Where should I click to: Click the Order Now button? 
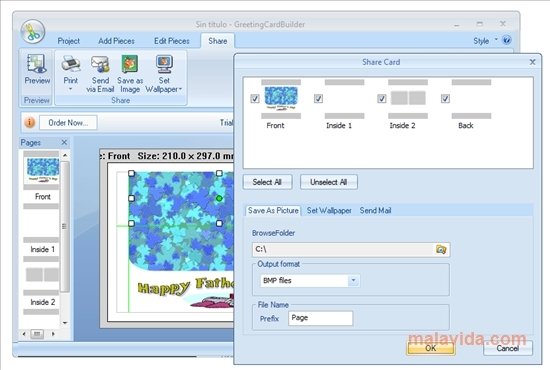(x=68, y=123)
